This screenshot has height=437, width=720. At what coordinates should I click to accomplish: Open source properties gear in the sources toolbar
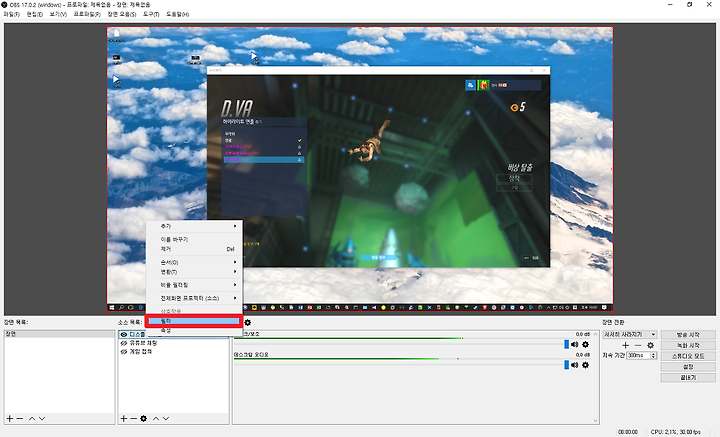(144, 419)
